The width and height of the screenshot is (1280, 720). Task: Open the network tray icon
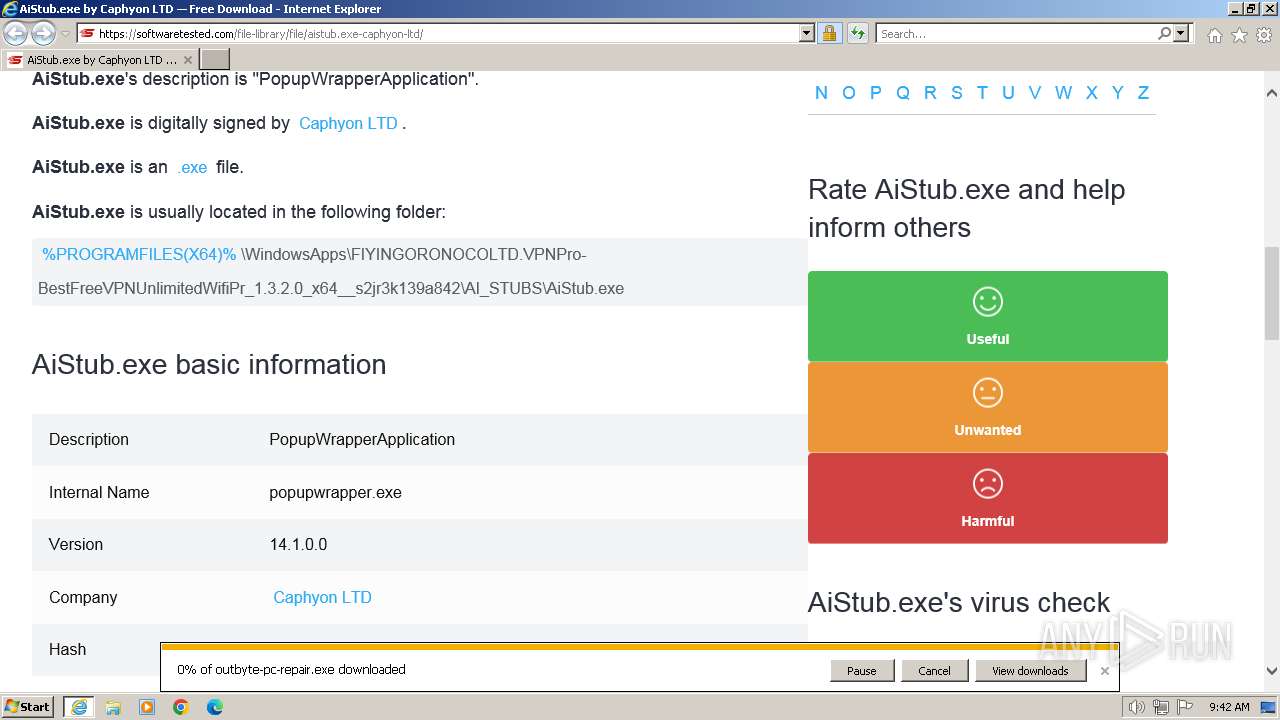pyautogui.click(x=1161, y=707)
